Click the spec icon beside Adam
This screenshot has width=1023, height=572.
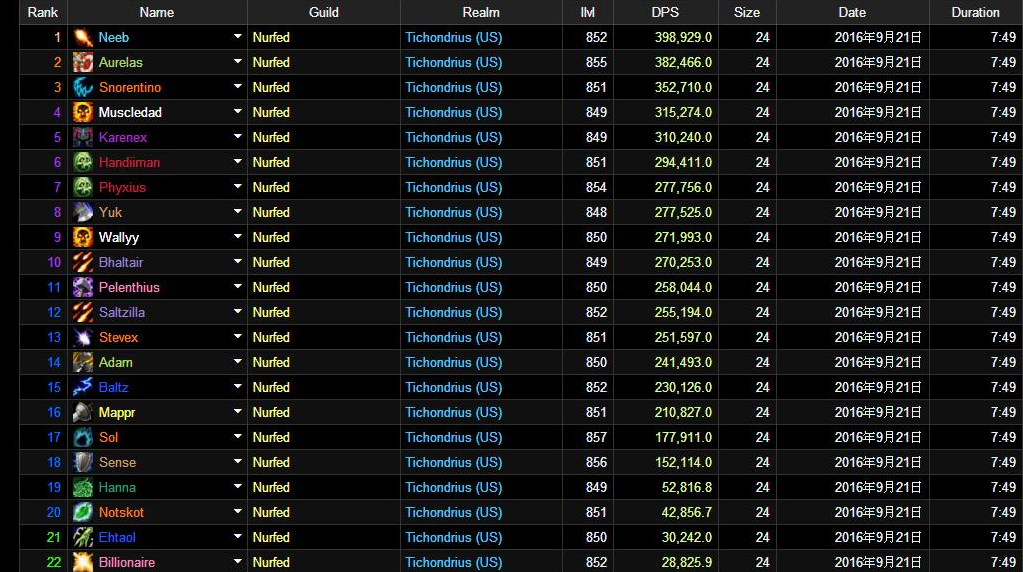pyautogui.click(x=83, y=363)
